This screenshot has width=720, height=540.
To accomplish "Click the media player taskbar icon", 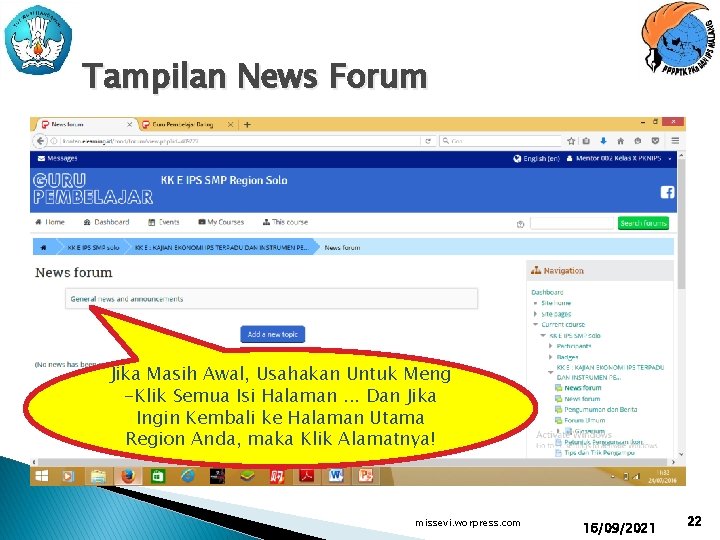I will pyautogui.click(x=68, y=476).
